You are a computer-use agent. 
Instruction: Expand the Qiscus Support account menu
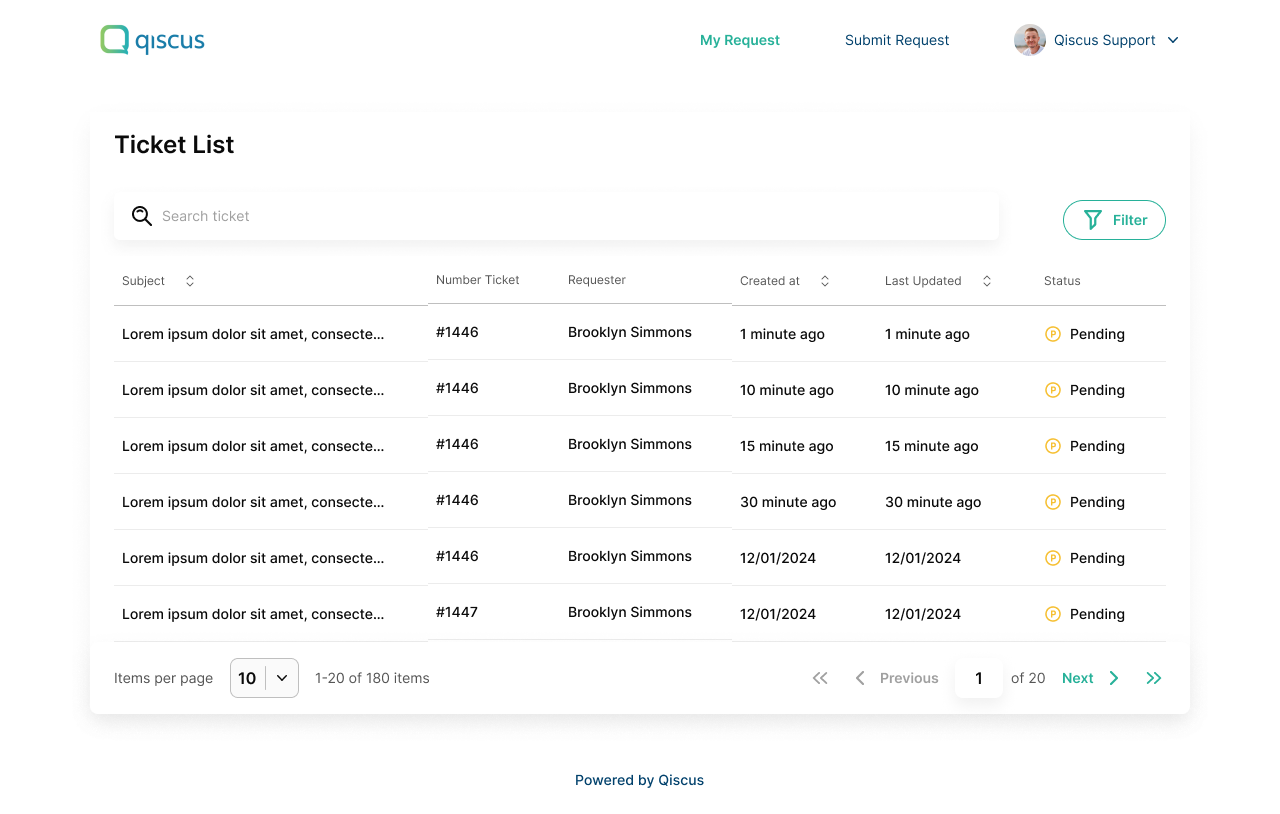(1173, 40)
